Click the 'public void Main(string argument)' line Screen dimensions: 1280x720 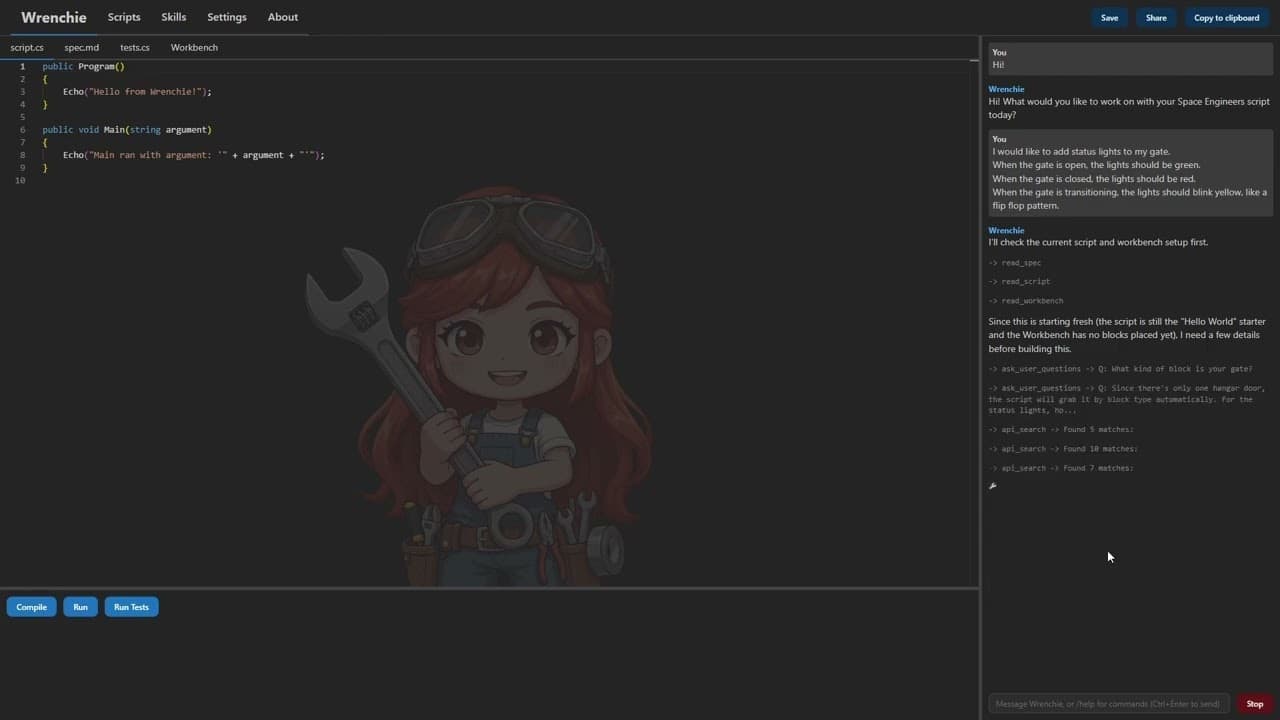point(127,129)
